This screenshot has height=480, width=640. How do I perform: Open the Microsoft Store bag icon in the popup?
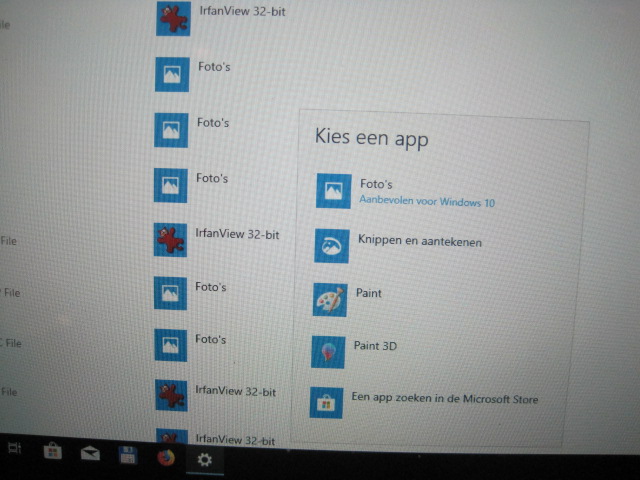pos(326,402)
